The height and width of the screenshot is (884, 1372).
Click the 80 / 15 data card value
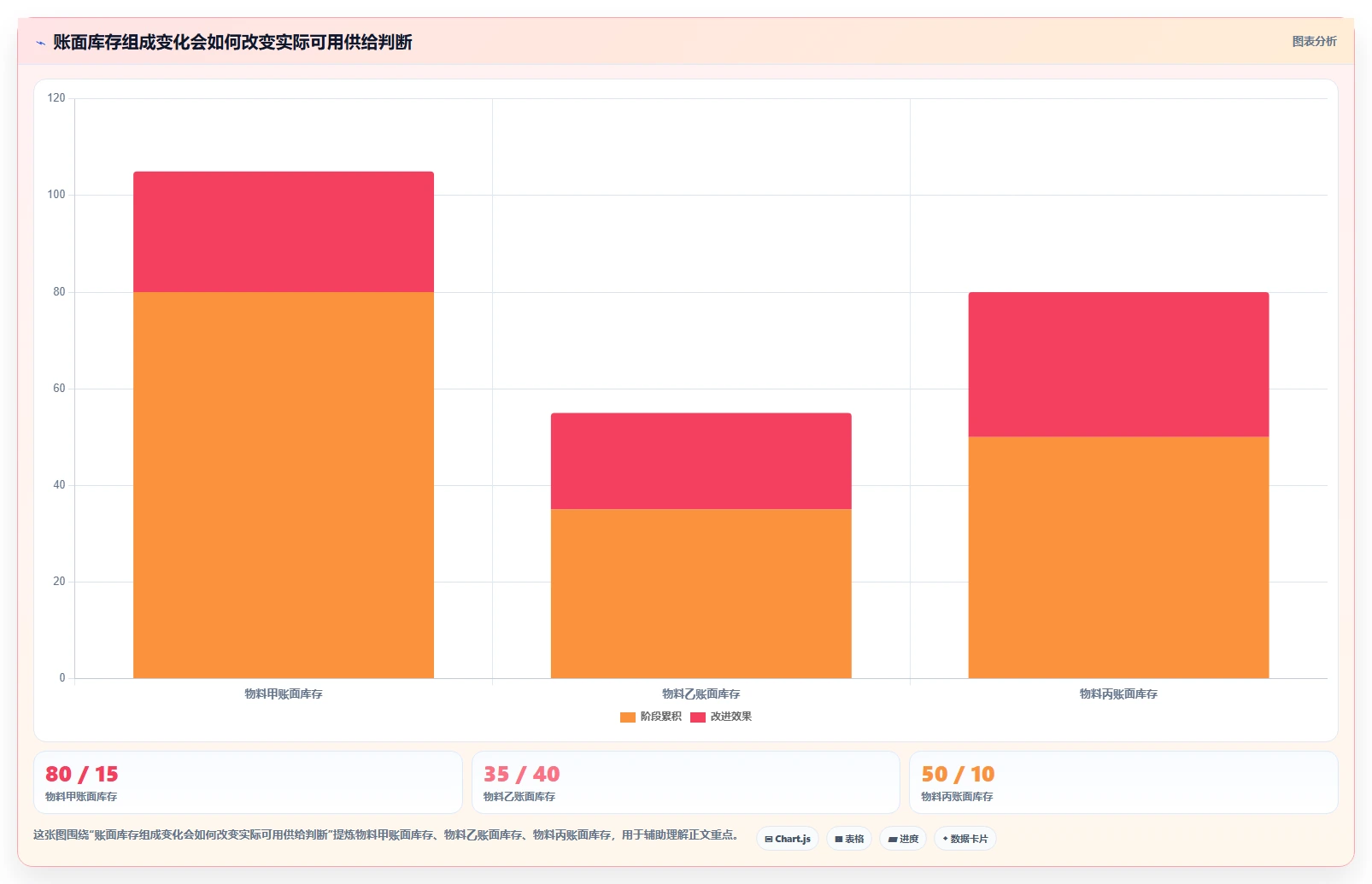[82, 774]
